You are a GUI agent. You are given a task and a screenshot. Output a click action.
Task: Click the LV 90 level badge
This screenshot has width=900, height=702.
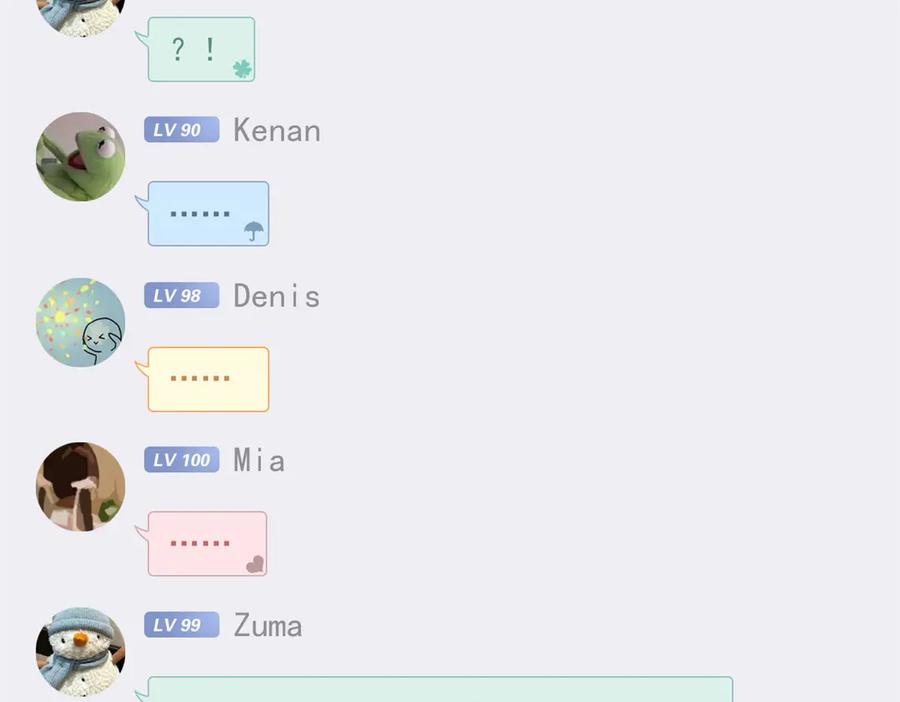tap(181, 130)
